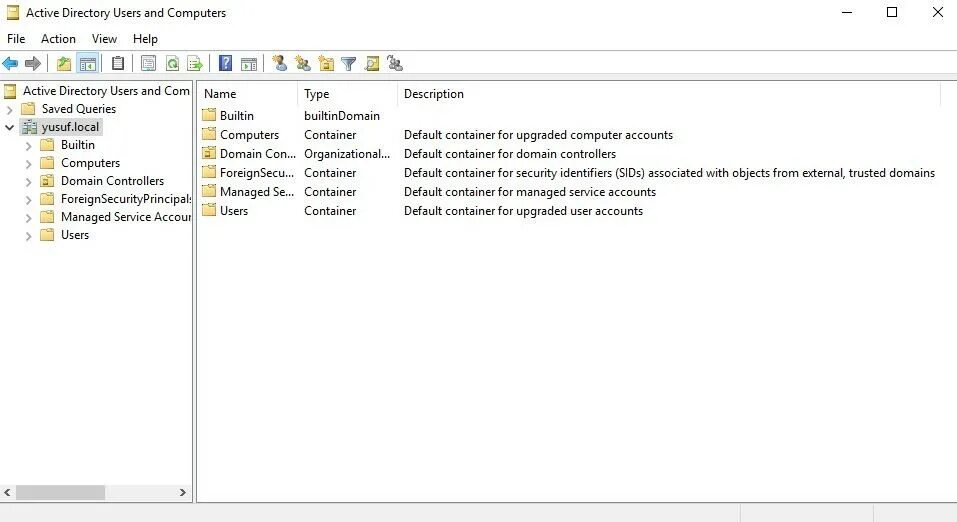Click Computers folder icon in list pane
Screen dimensions: 957x522
point(209,134)
